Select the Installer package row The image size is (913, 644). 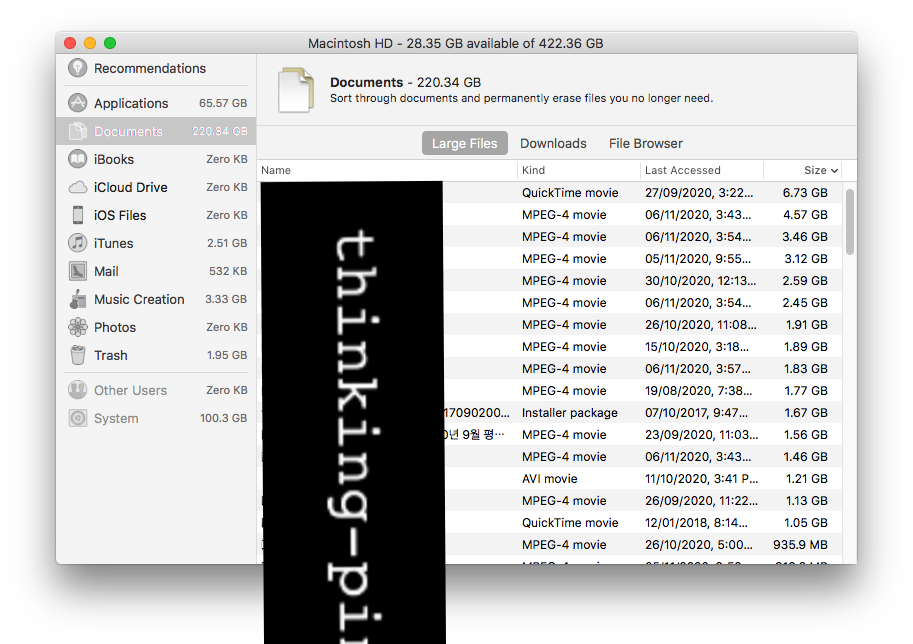[x=550, y=413]
